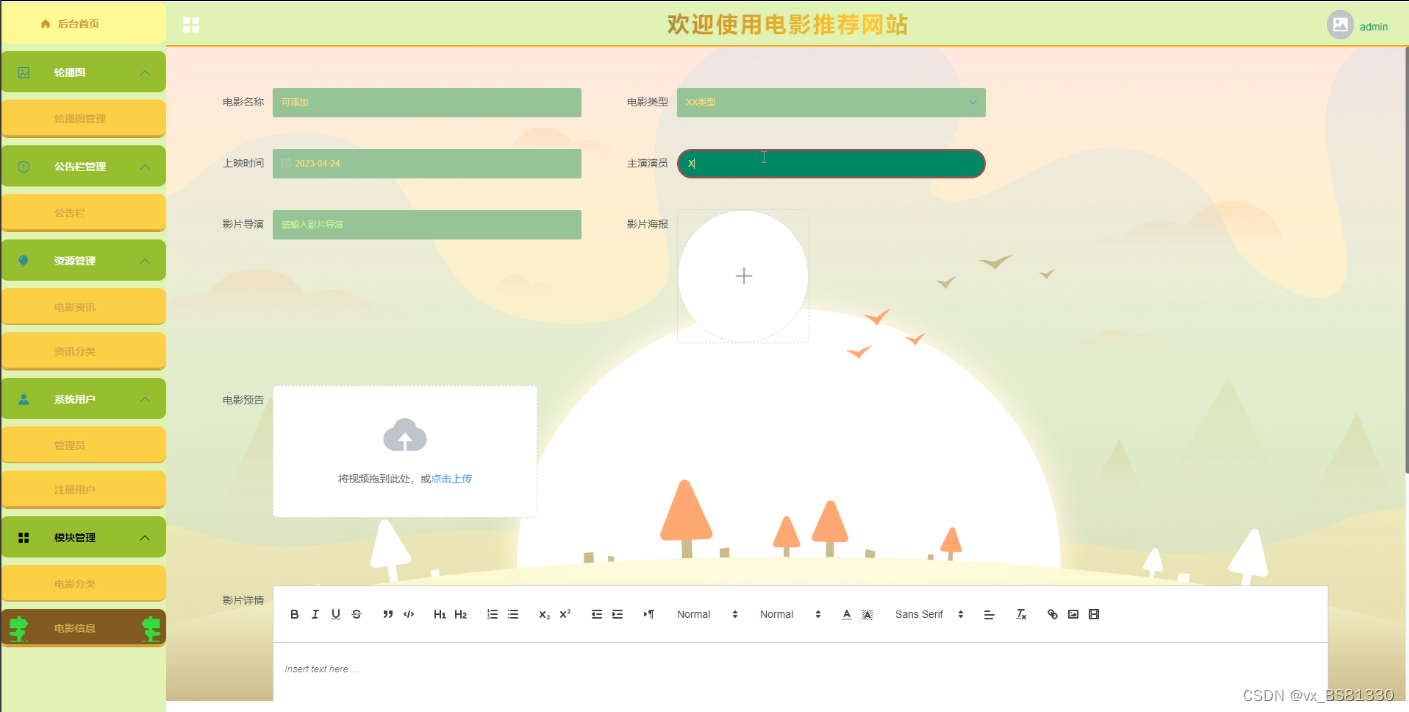The image size is (1409, 712).
Task: Select 电影信息 menu item
Action: [83, 628]
